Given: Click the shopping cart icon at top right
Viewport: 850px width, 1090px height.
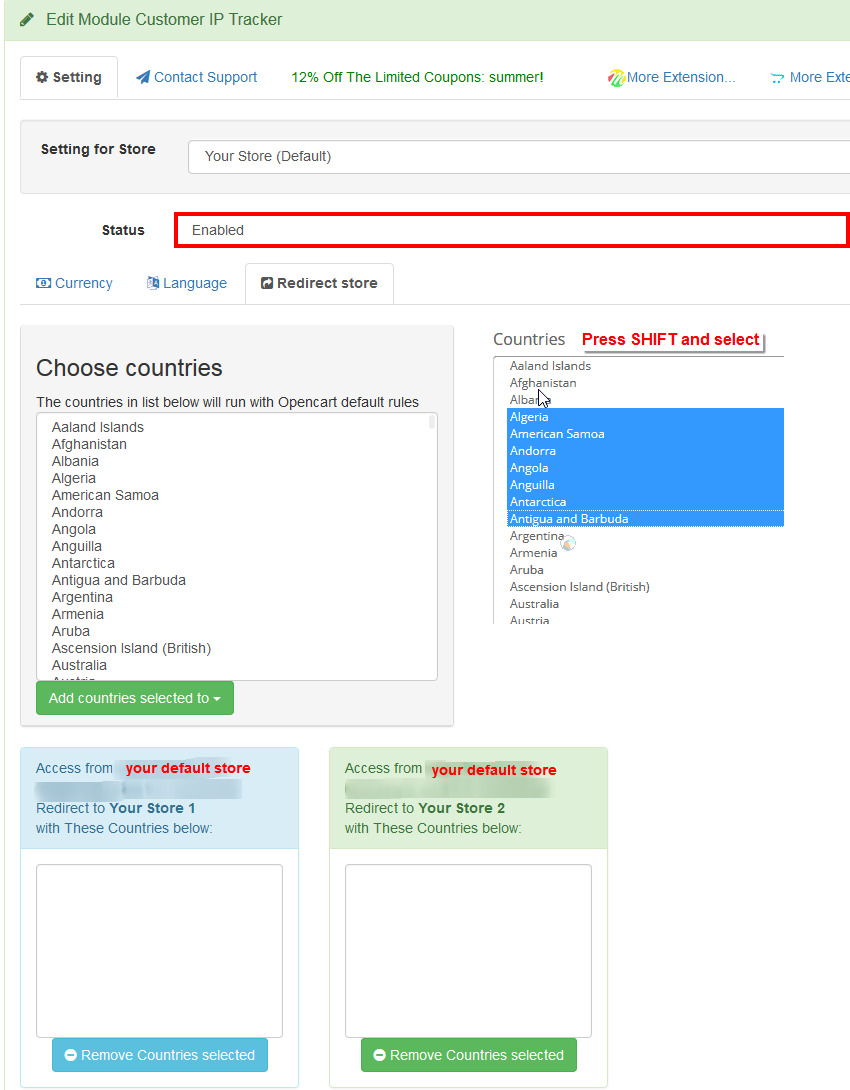Looking at the screenshot, I should (777, 78).
